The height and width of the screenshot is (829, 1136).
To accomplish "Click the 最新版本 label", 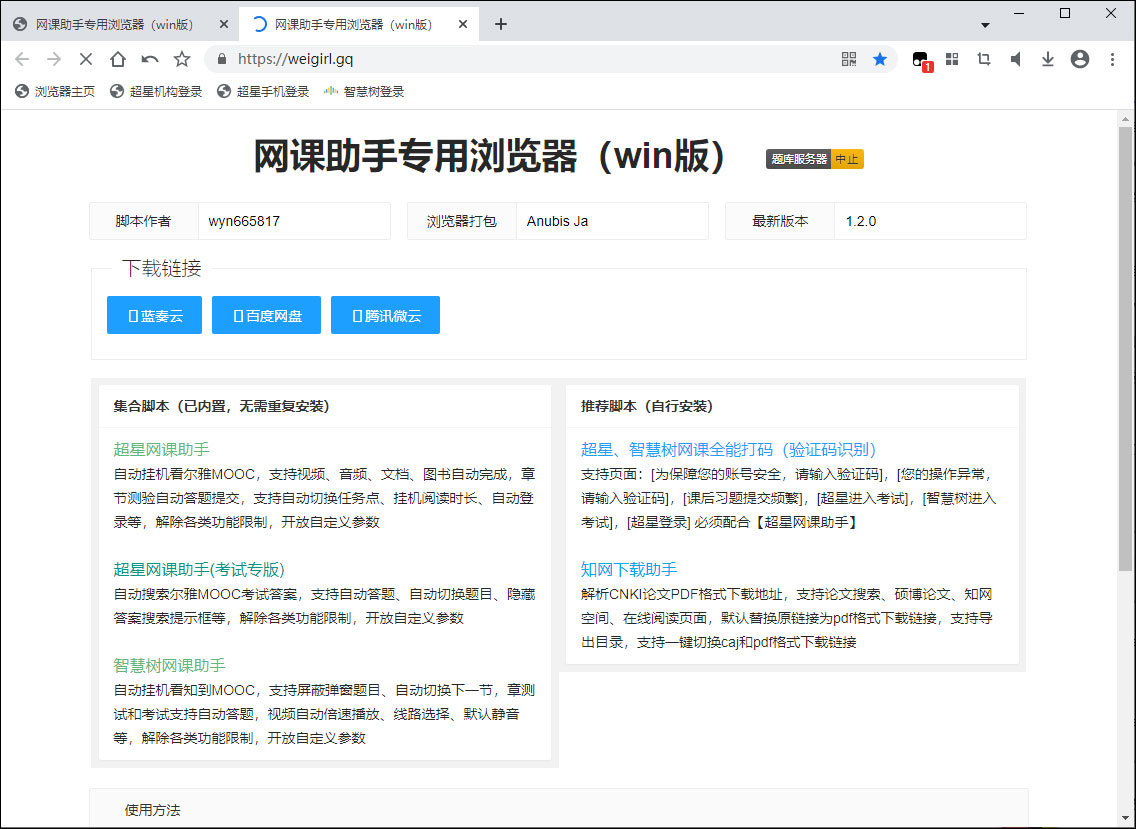I will (780, 221).
